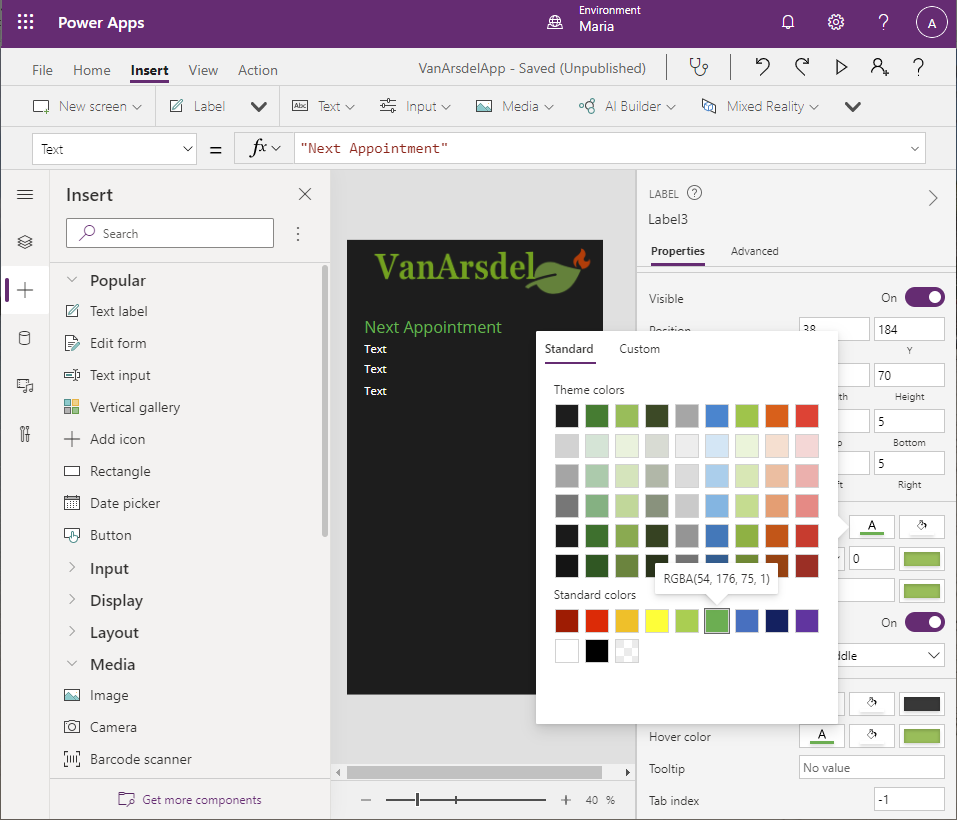Image resolution: width=957 pixels, height=820 pixels.
Task: Open the Input dropdown in ribbon
Action: (414, 106)
